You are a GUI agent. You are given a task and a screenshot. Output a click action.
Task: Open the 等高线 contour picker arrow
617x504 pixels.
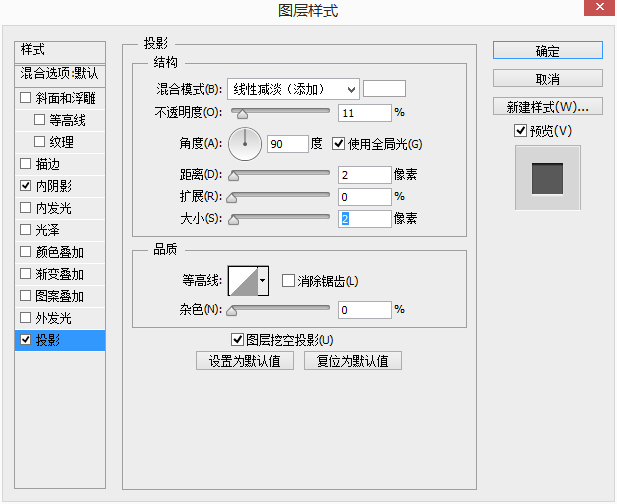pos(263,281)
